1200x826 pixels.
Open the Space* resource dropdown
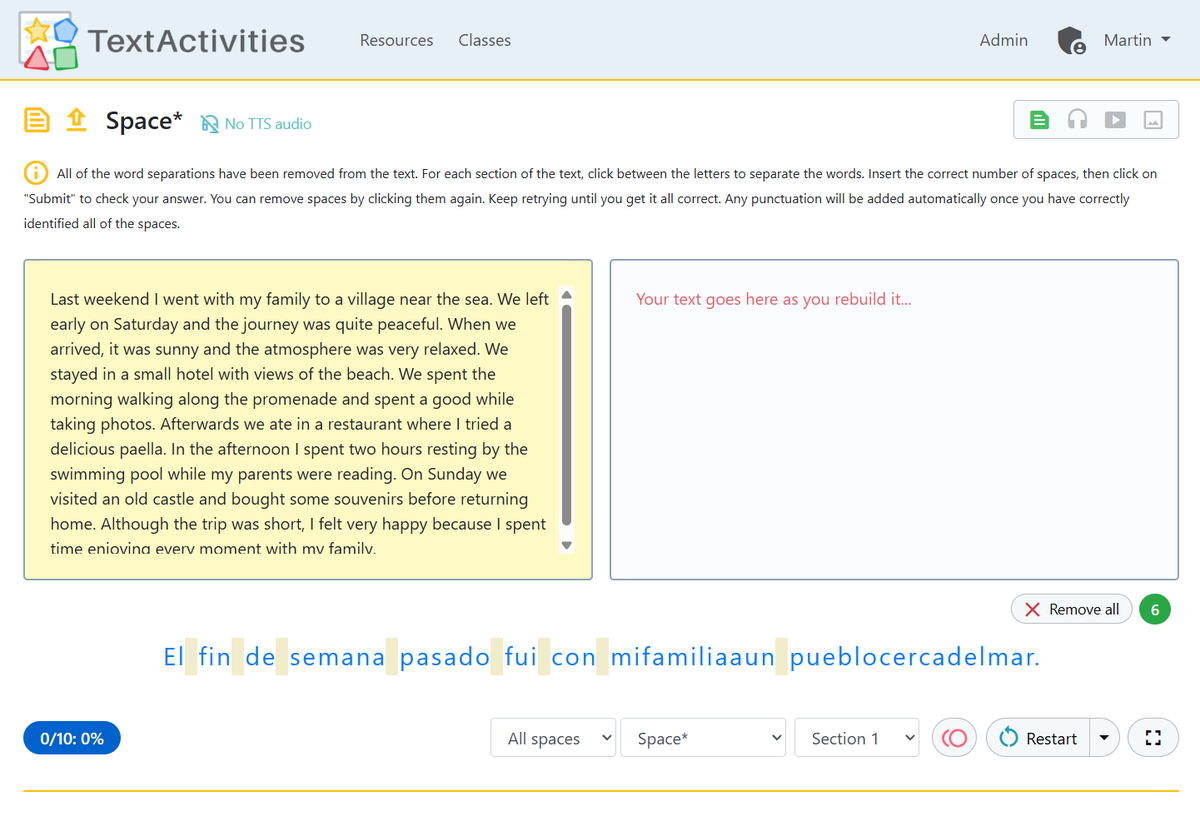tap(703, 738)
